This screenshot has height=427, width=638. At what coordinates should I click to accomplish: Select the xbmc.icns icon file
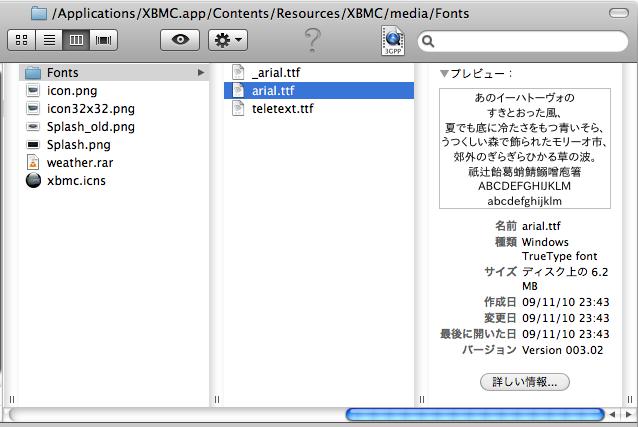(x=76, y=181)
